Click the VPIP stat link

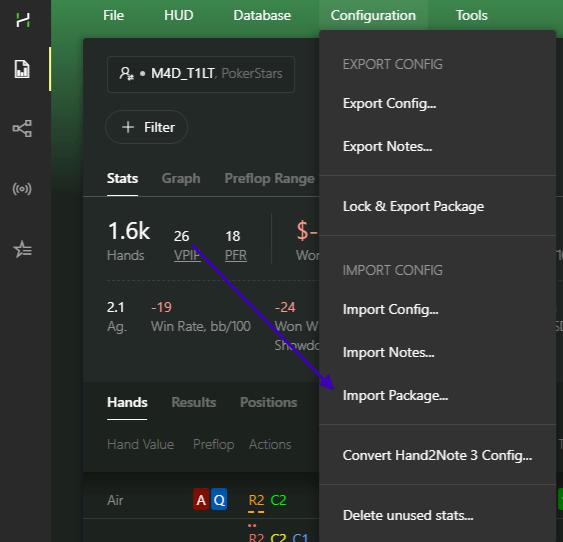(187, 255)
